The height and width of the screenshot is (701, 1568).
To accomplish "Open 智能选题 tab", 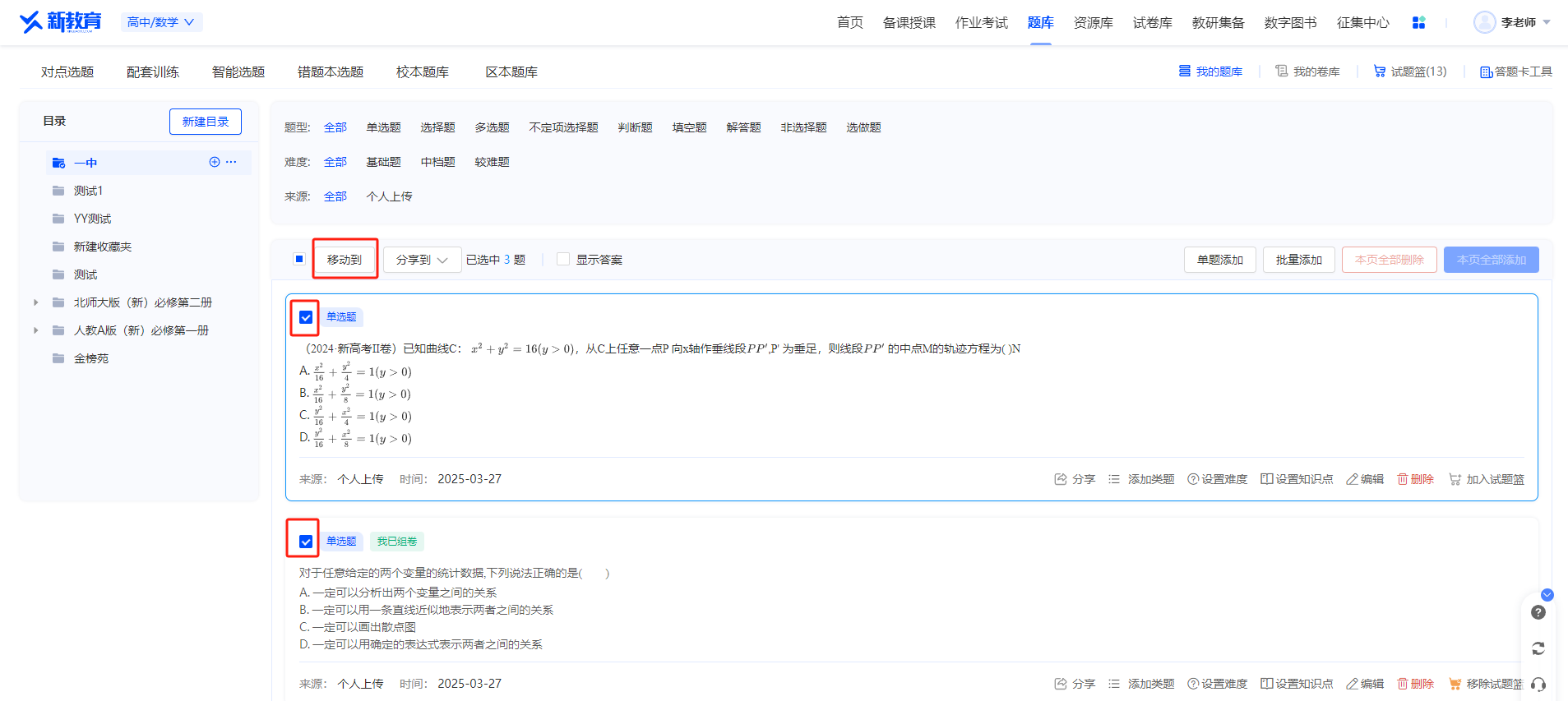I will (x=238, y=72).
